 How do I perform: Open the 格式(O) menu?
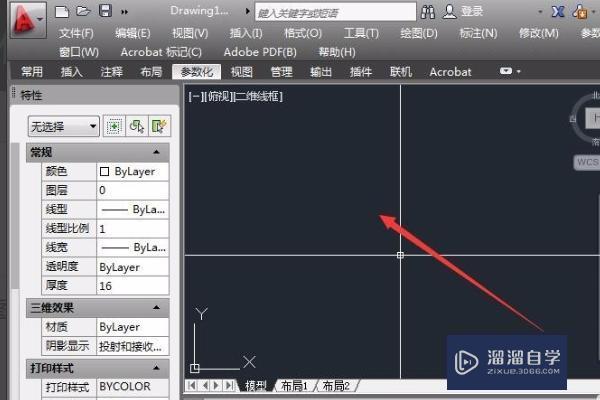pos(303,33)
